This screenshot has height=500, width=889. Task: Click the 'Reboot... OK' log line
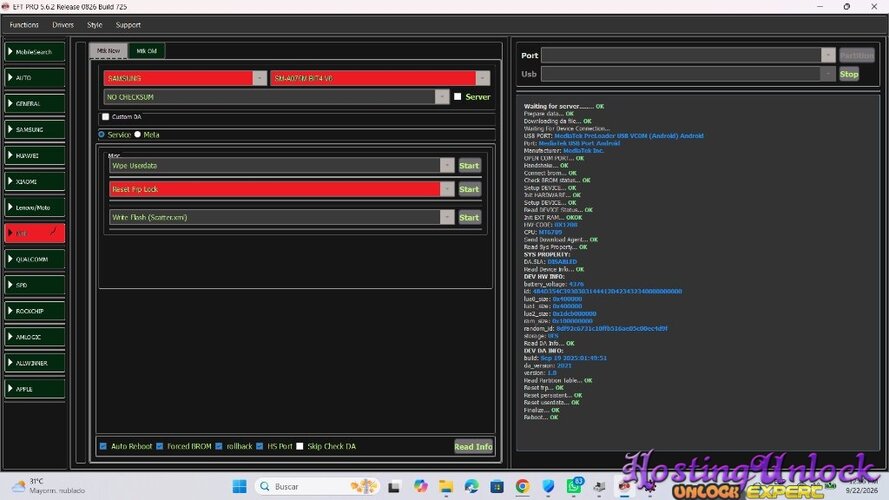[541, 417]
